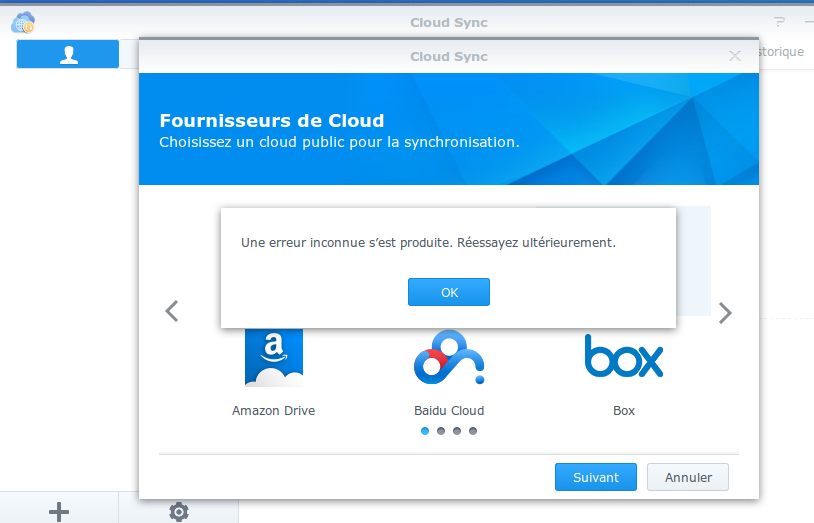
Task: Go to previous provider page arrow
Action: click(x=172, y=311)
